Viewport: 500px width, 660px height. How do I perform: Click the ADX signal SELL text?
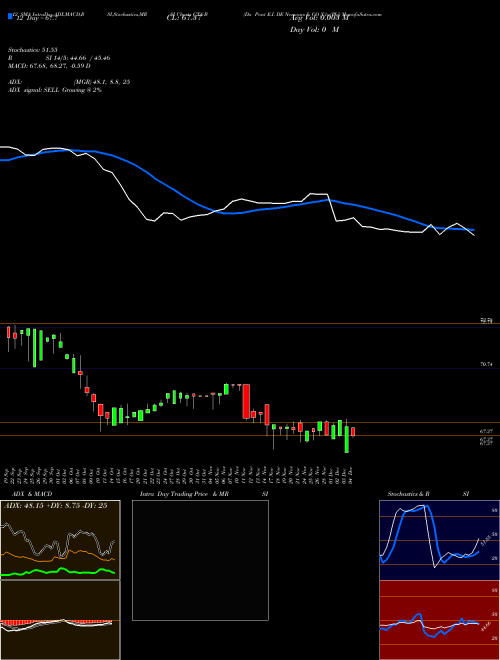click(55, 90)
